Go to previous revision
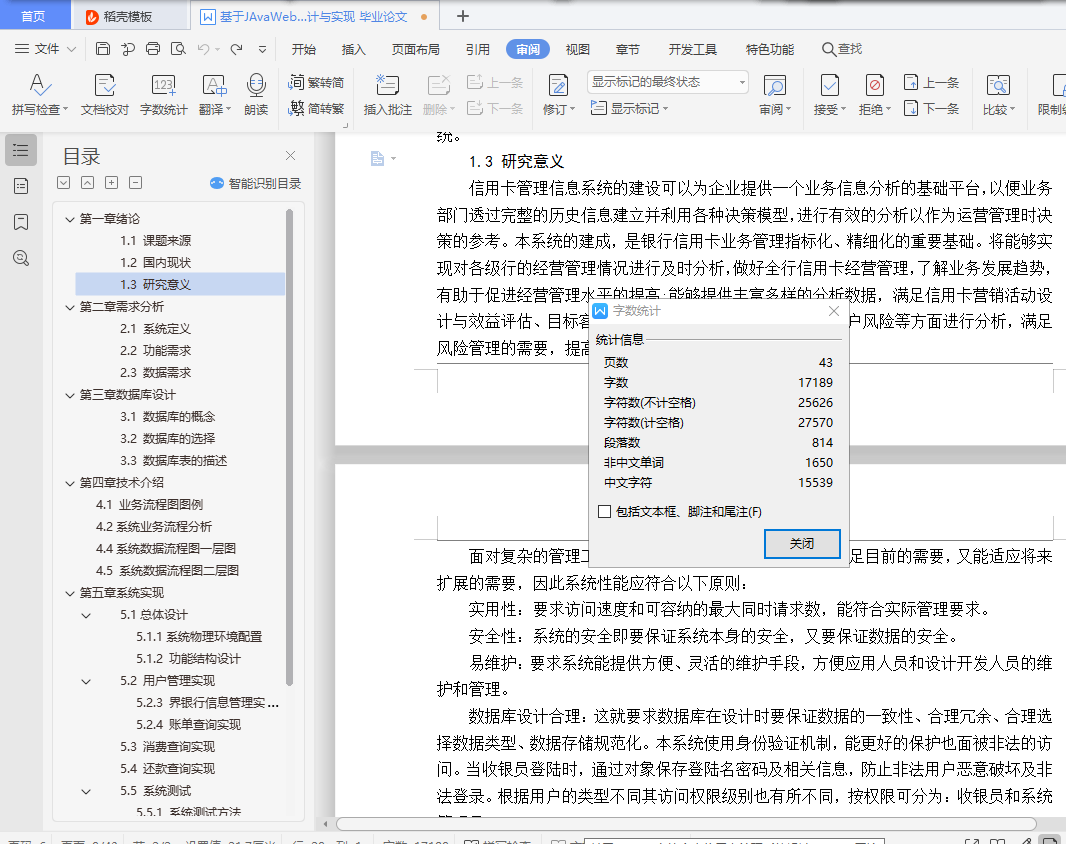 (931, 82)
